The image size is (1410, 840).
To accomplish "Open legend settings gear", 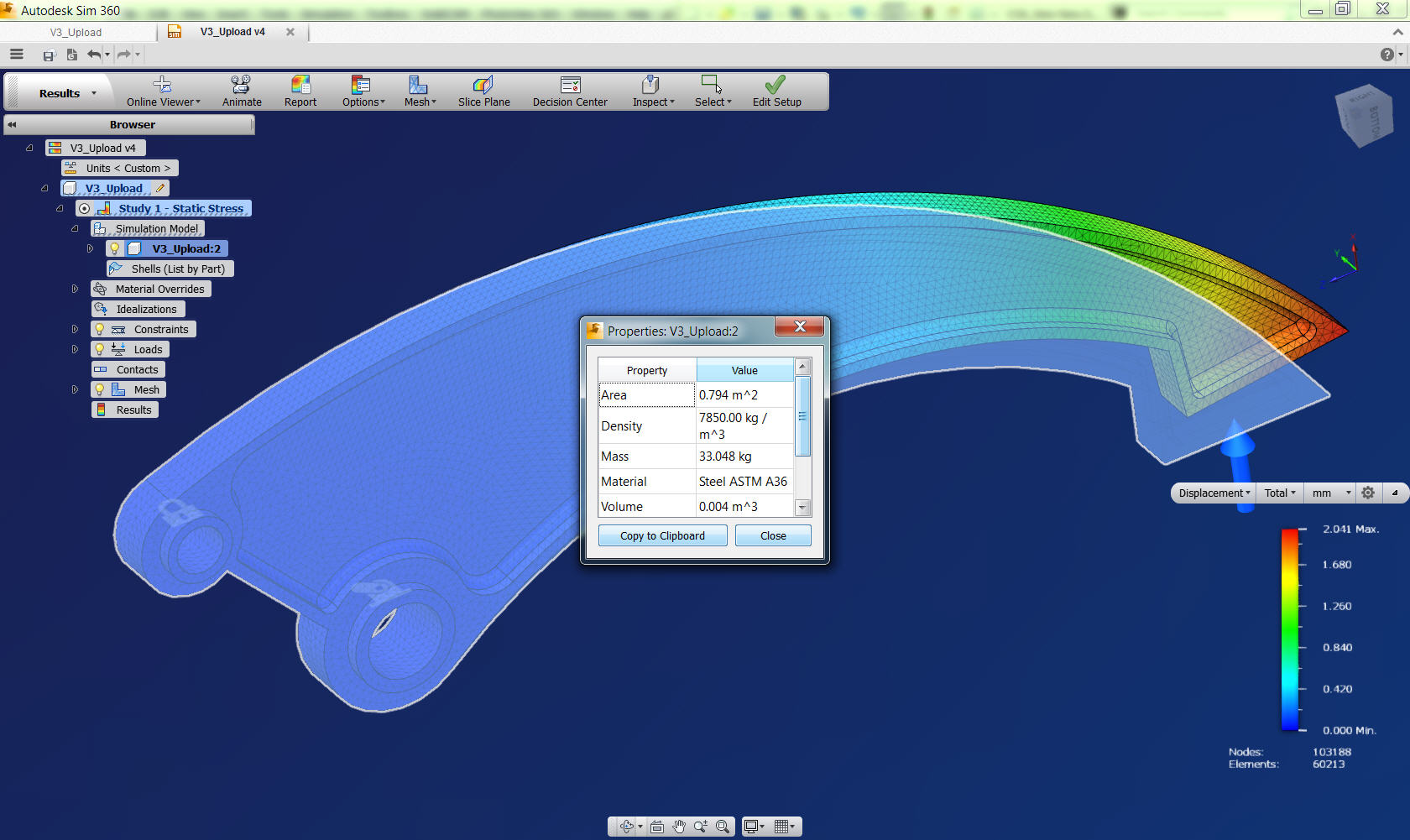I will pos(1368,493).
